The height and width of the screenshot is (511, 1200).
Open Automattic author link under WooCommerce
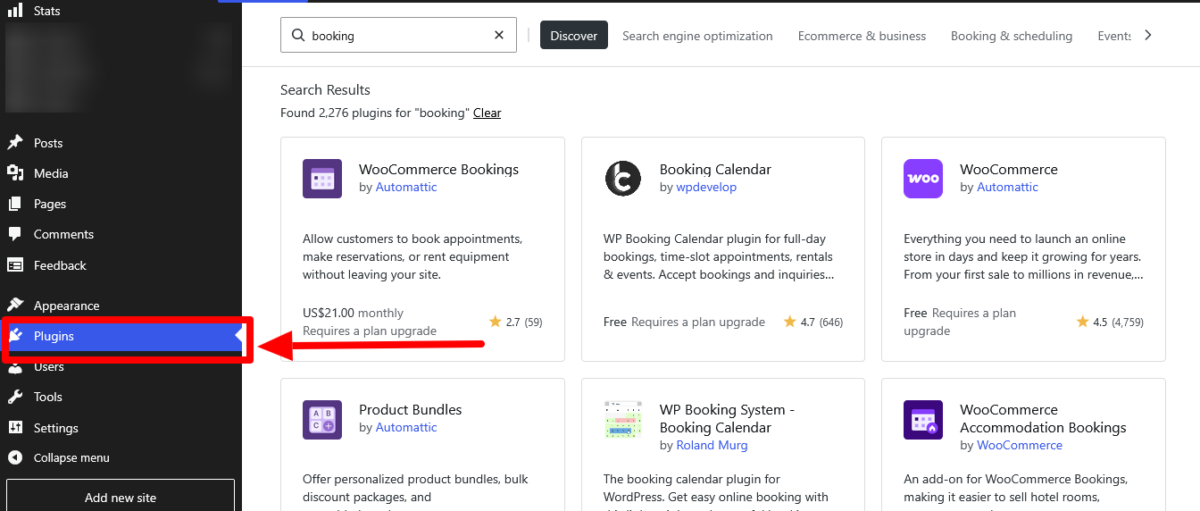(x=1007, y=187)
